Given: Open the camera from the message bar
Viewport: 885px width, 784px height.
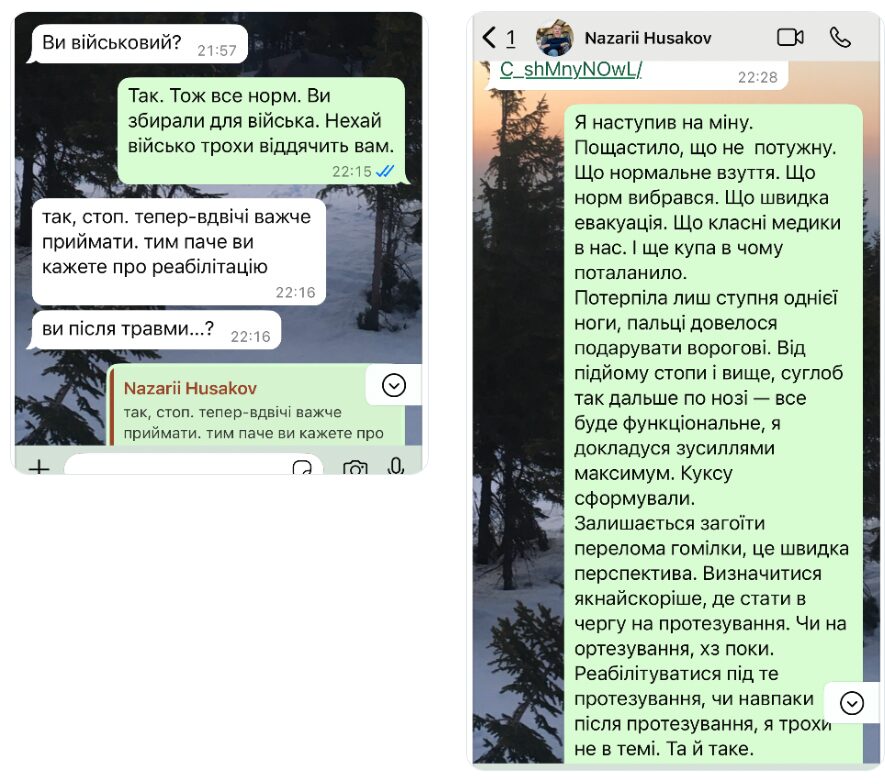Looking at the screenshot, I should (x=355, y=467).
